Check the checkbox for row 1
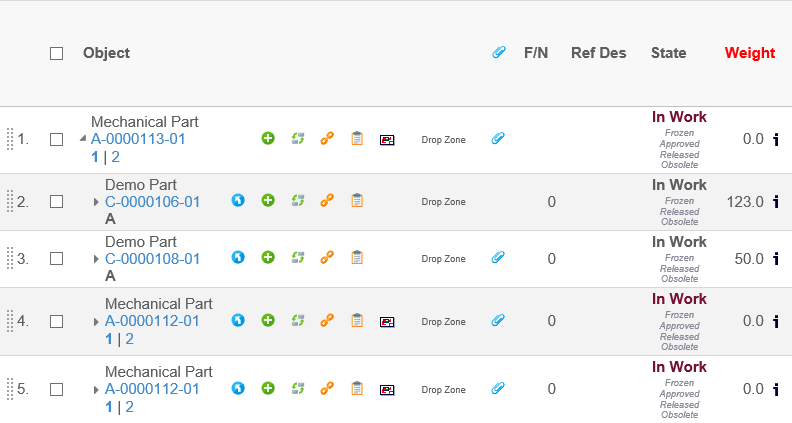The height and width of the screenshot is (423, 792). click(x=57, y=139)
